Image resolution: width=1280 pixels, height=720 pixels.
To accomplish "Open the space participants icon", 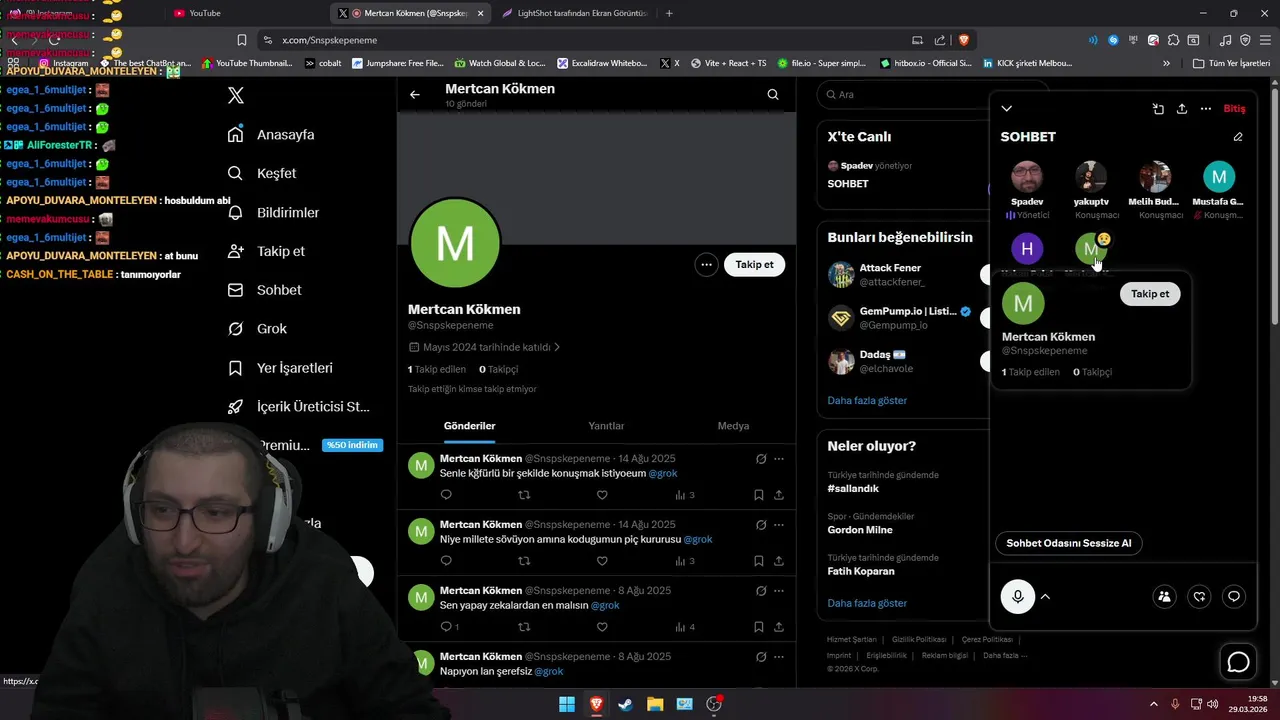I will [1164, 597].
